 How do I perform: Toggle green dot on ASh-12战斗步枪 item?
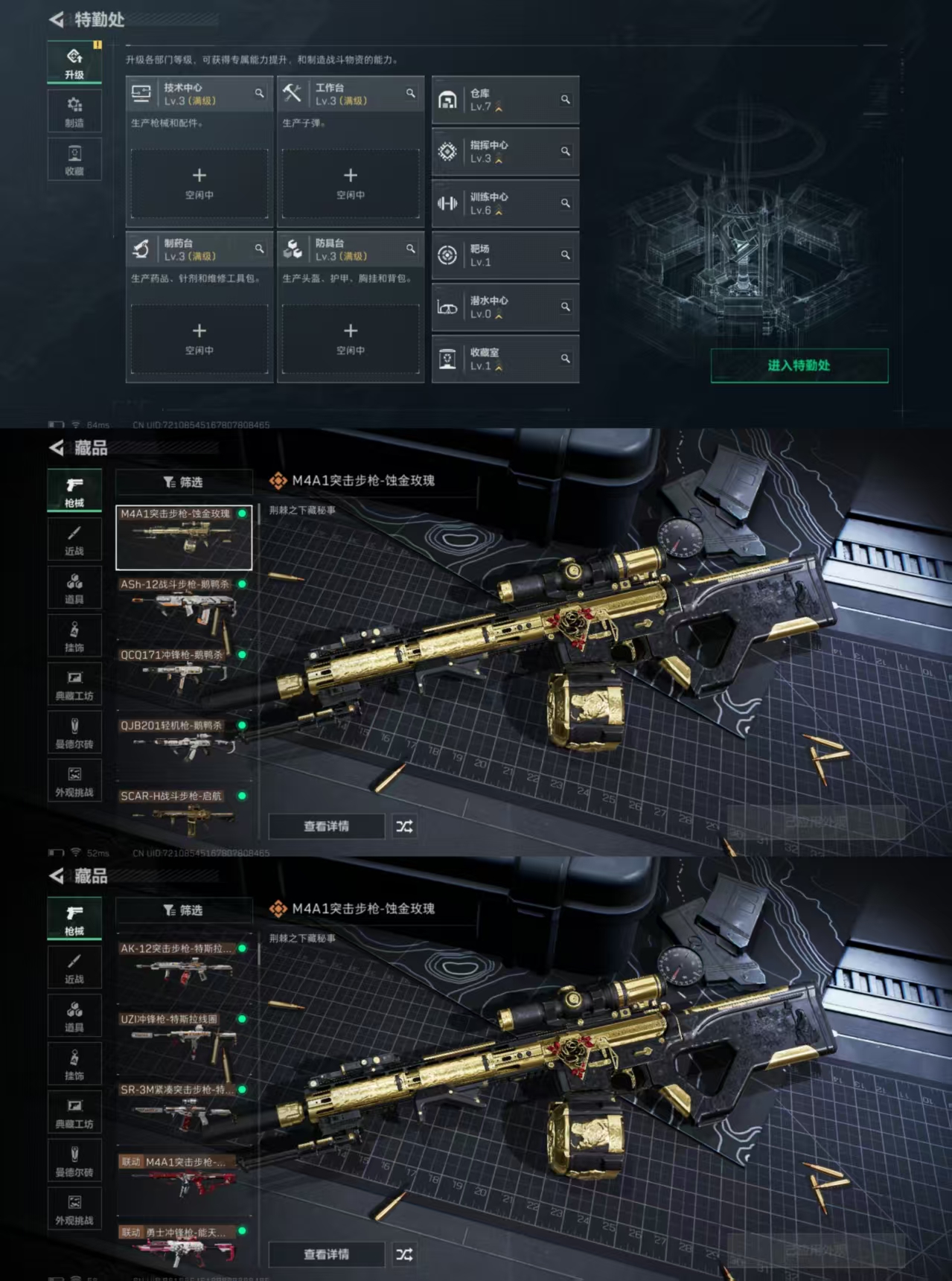(242, 584)
